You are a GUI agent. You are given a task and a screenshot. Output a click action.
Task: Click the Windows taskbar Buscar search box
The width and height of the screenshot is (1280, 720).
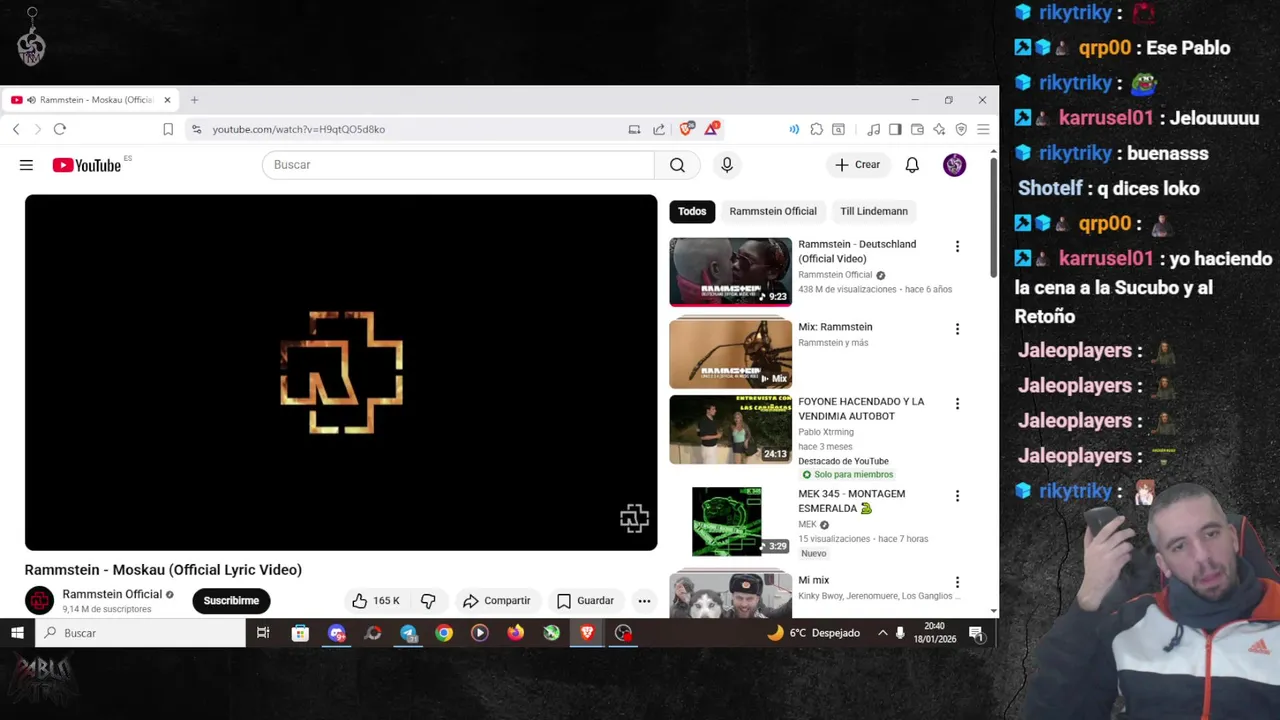tap(141, 633)
